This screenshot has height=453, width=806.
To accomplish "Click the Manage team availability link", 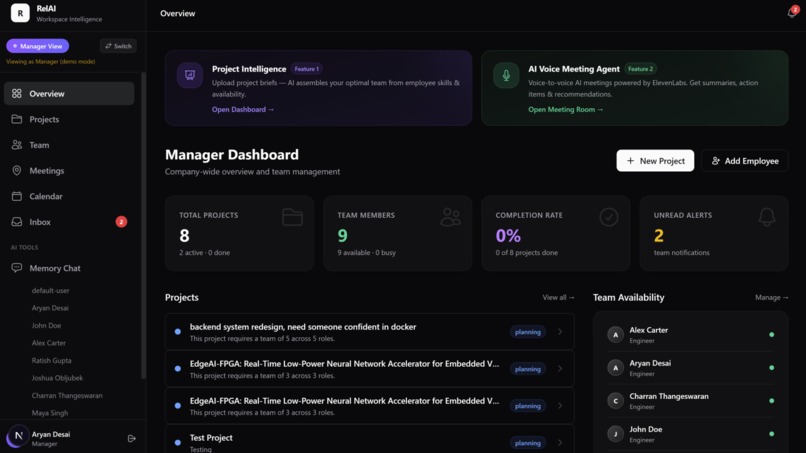I will point(772,297).
